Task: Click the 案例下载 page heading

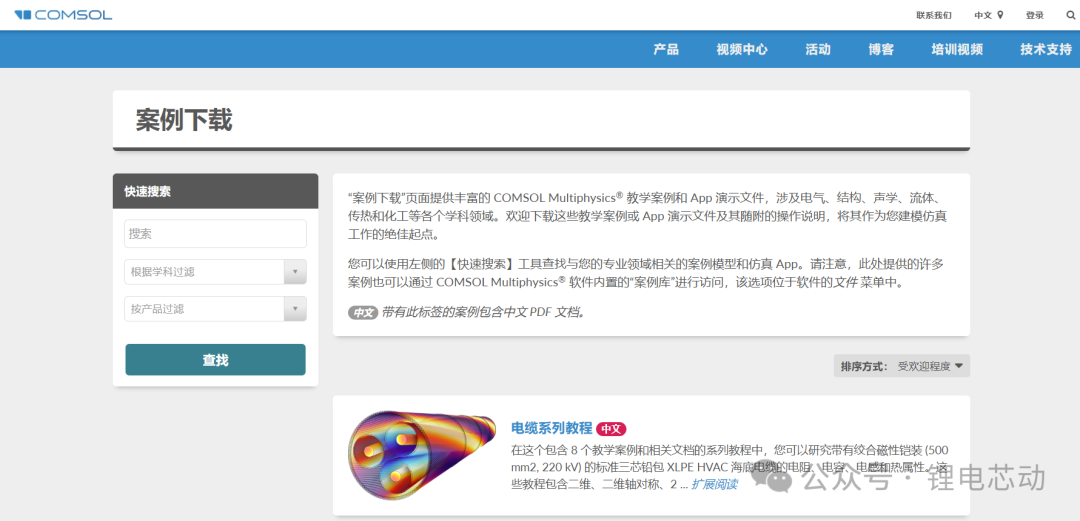Action: (184, 120)
